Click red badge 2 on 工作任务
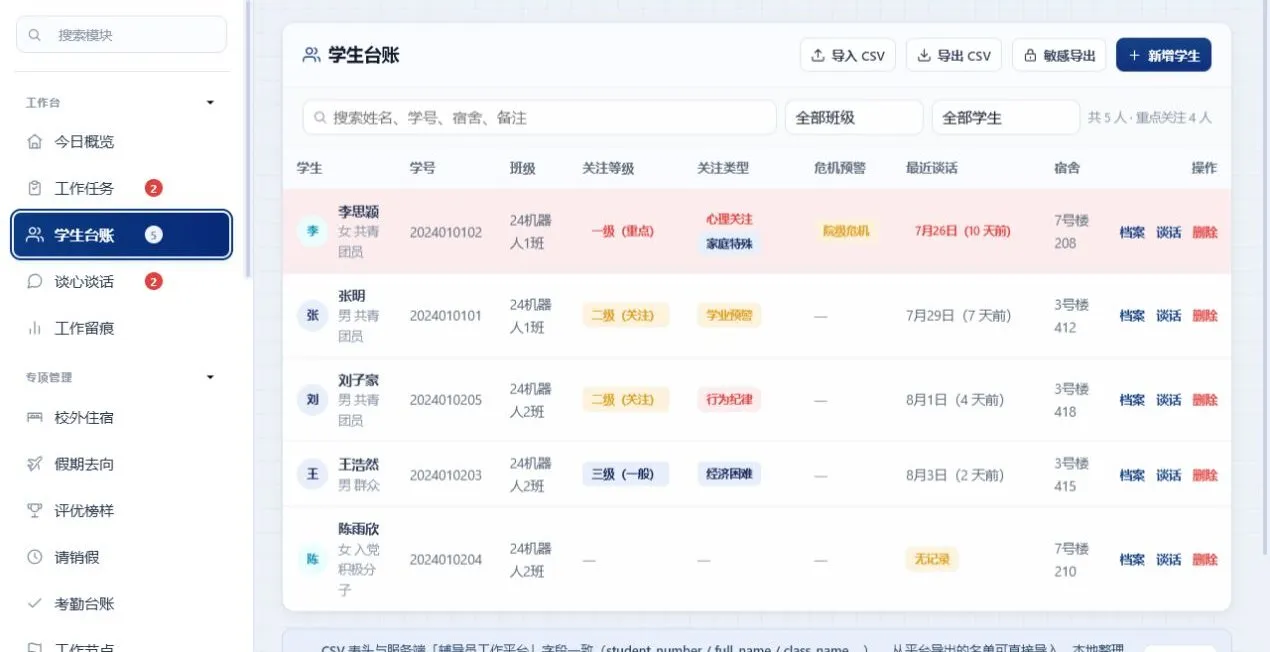Viewport: 1270px width, 652px height. (153, 188)
